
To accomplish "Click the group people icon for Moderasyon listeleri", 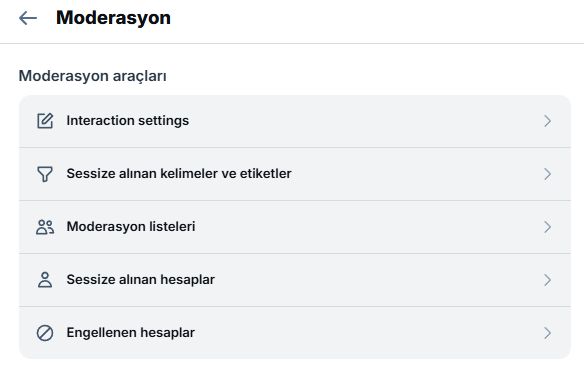I will click(x=45, y=227).
